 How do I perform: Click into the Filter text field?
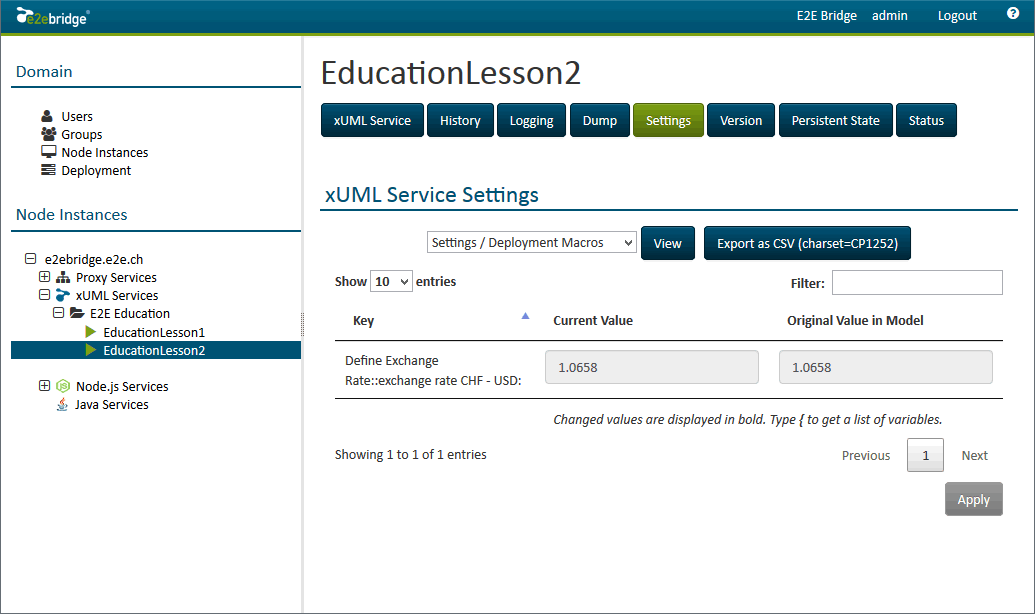(x=916, y=283)
